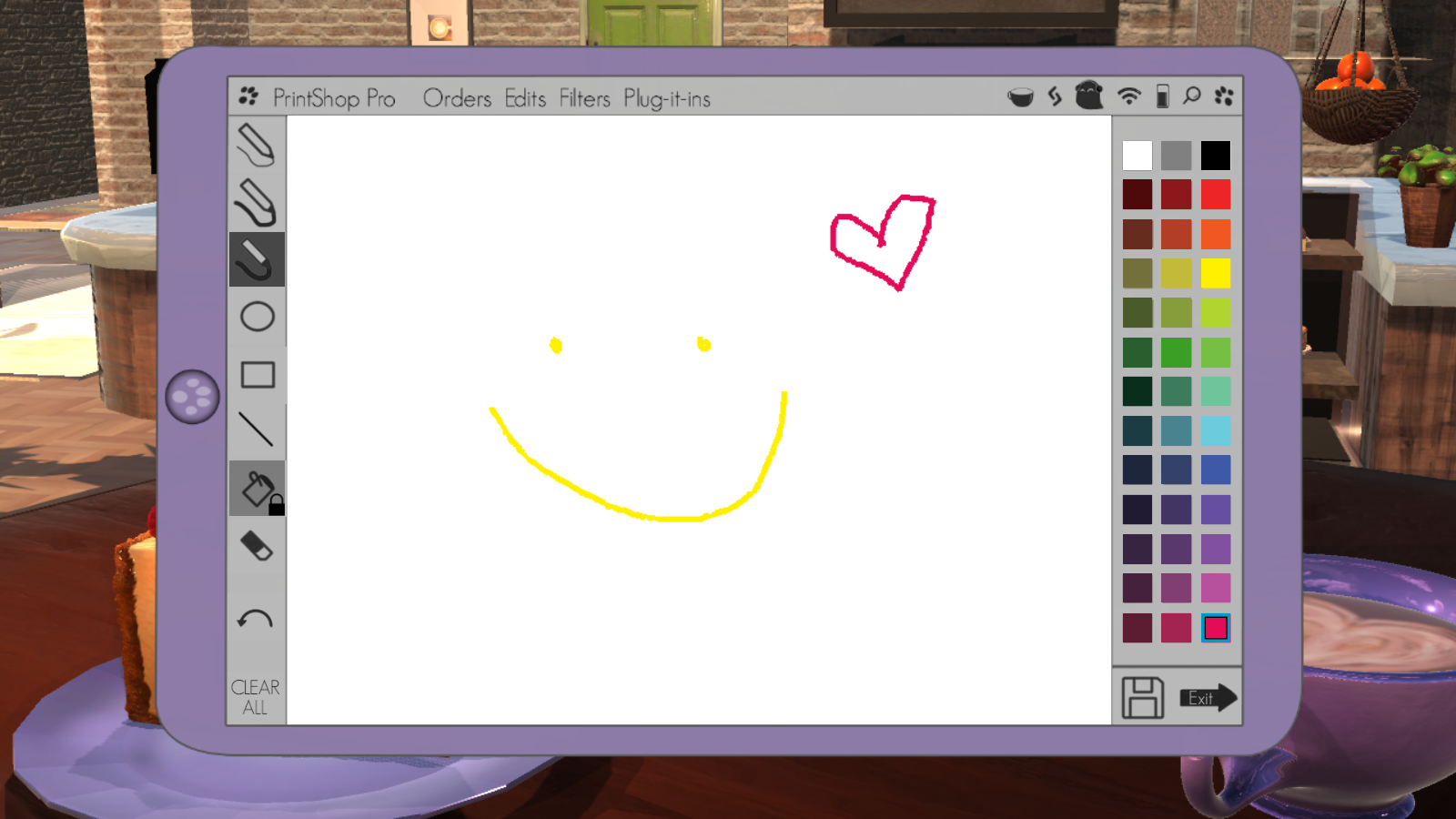The width and height of the screenshot is (1456, 819).
Task: Undo the last stroke
Action: [255, 621]
